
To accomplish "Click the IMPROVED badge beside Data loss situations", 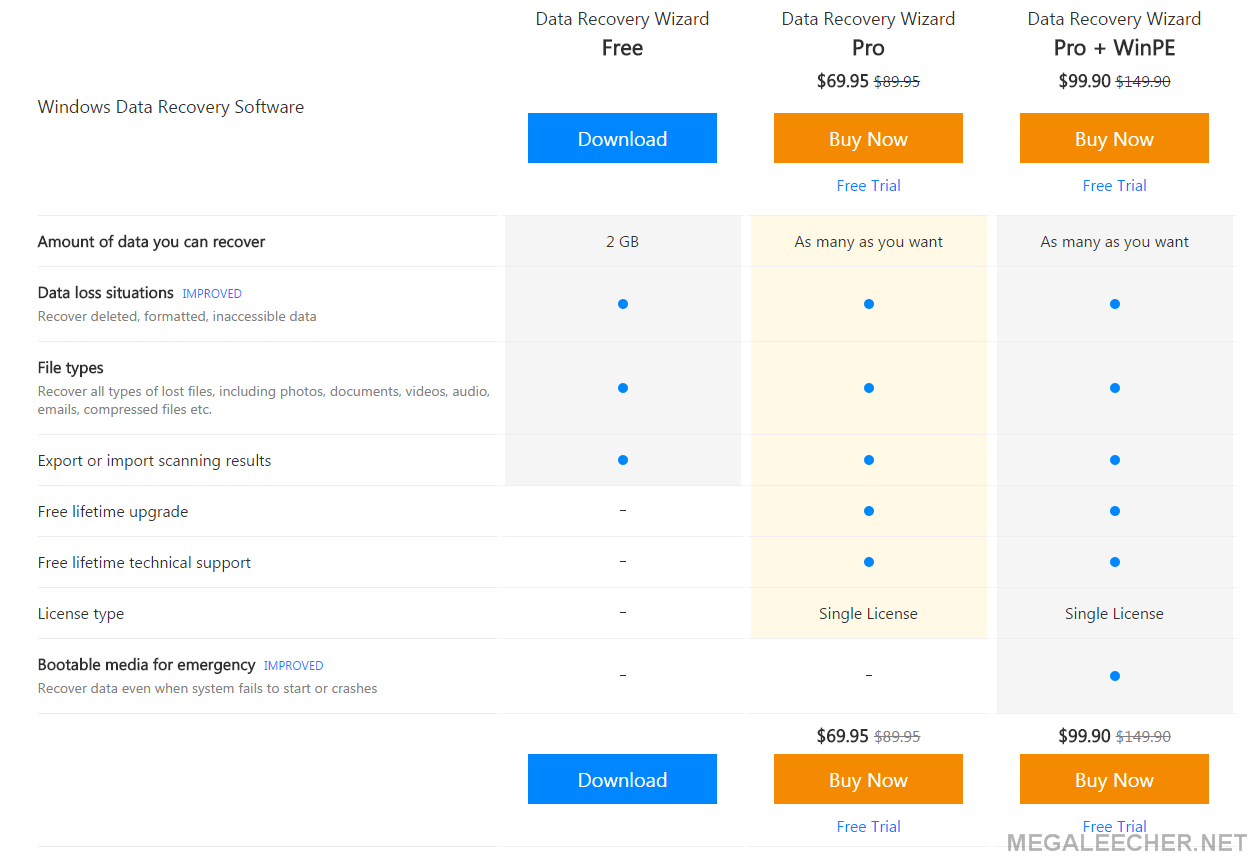I will click(x=212, y=294).
